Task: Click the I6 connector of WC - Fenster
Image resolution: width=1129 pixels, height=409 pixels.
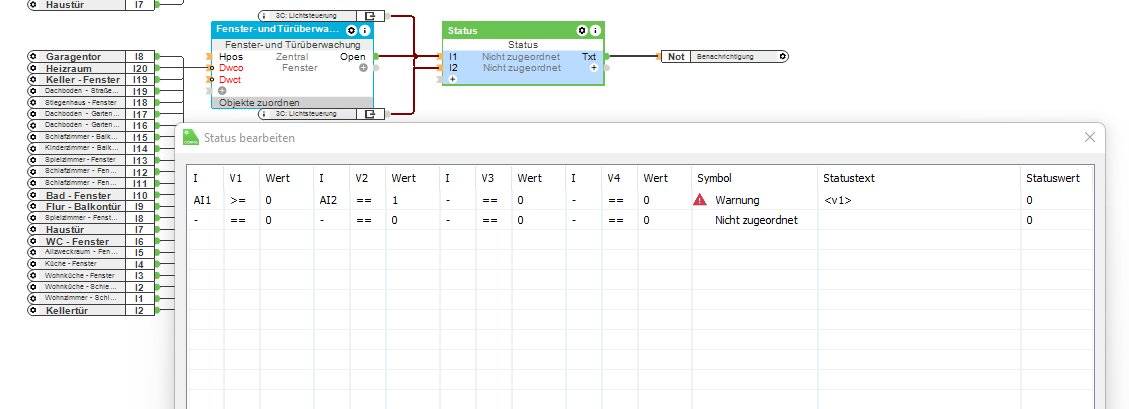Action: 140,241
